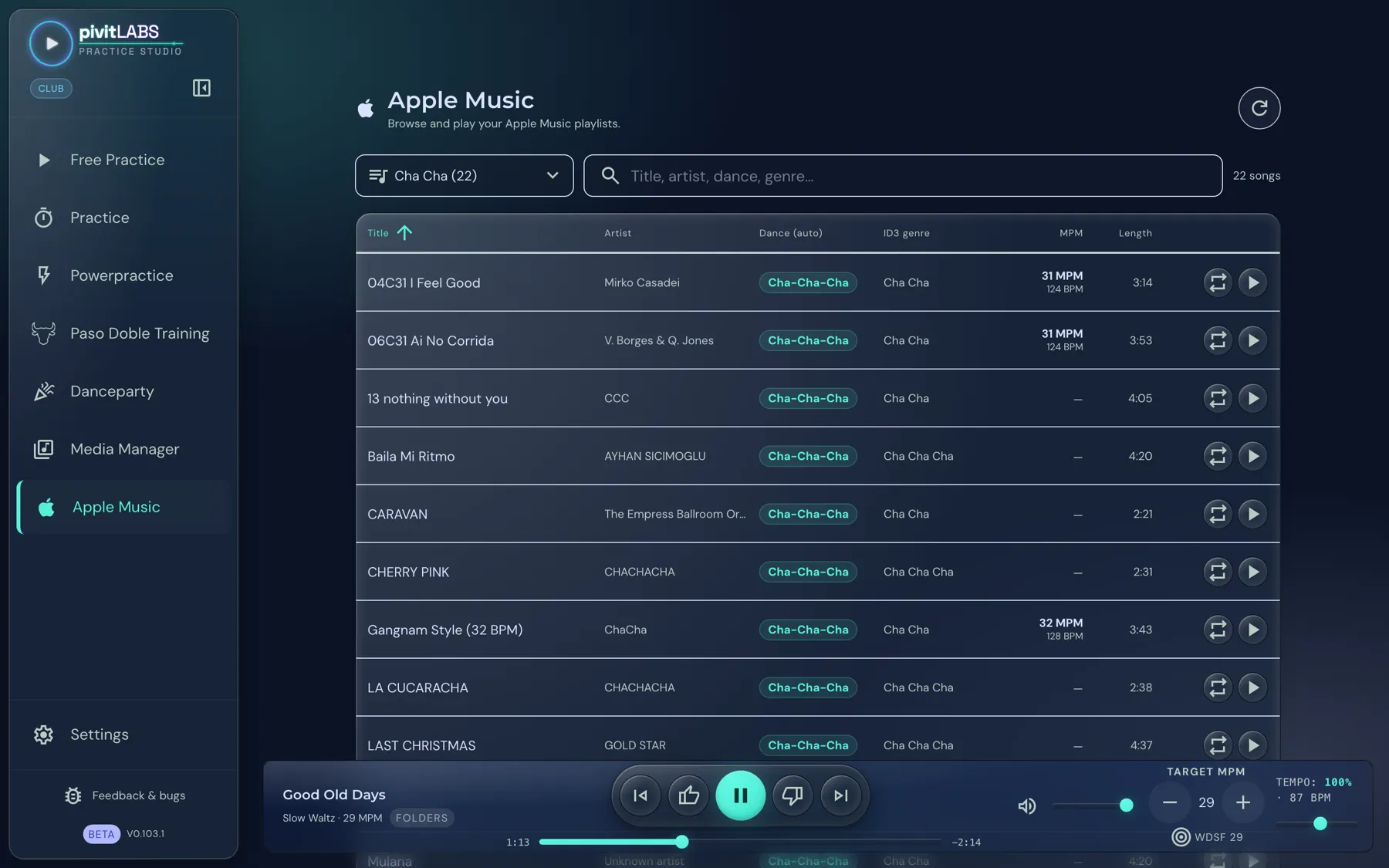
Task: Click the BETA badge
Action: point(101,834)
